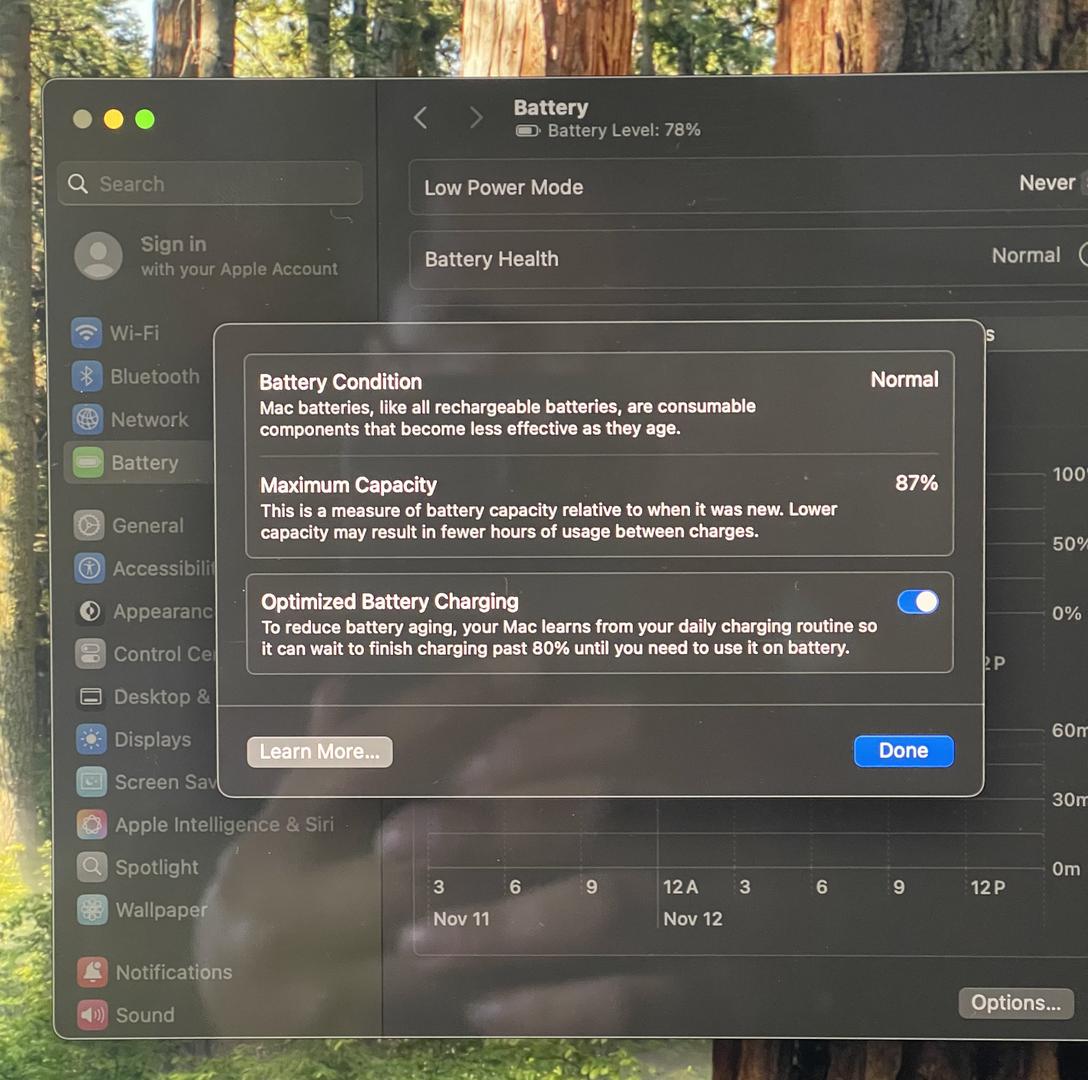Click the green zoom window button

point(145,119)
